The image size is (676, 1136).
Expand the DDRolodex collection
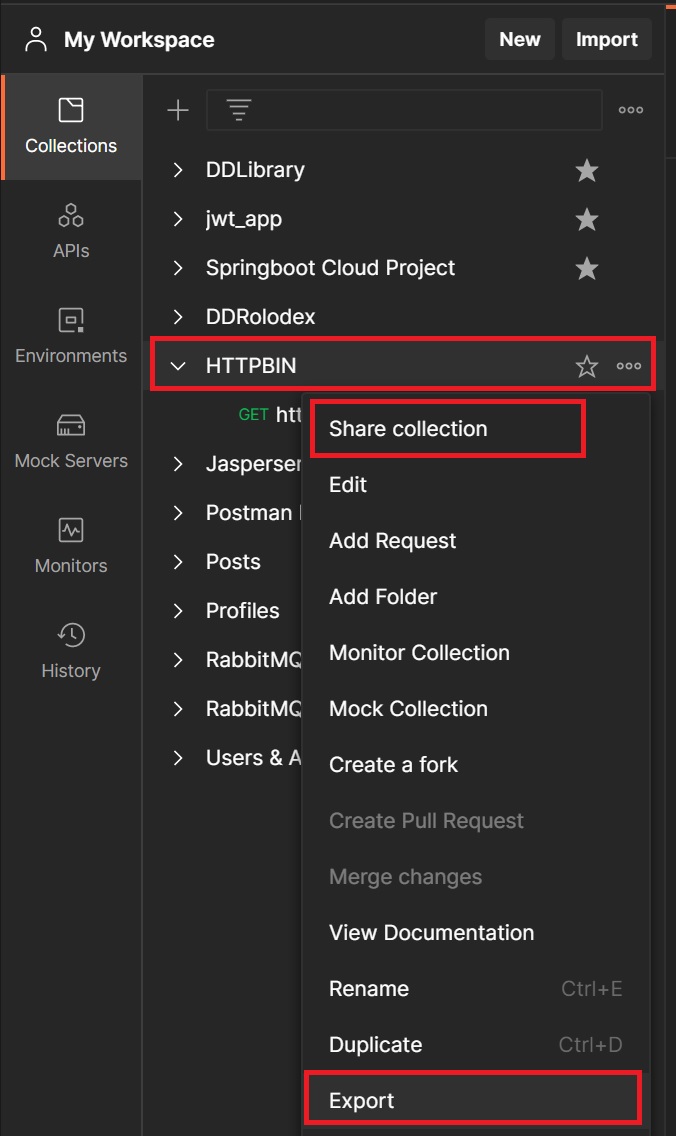[178, 317]
